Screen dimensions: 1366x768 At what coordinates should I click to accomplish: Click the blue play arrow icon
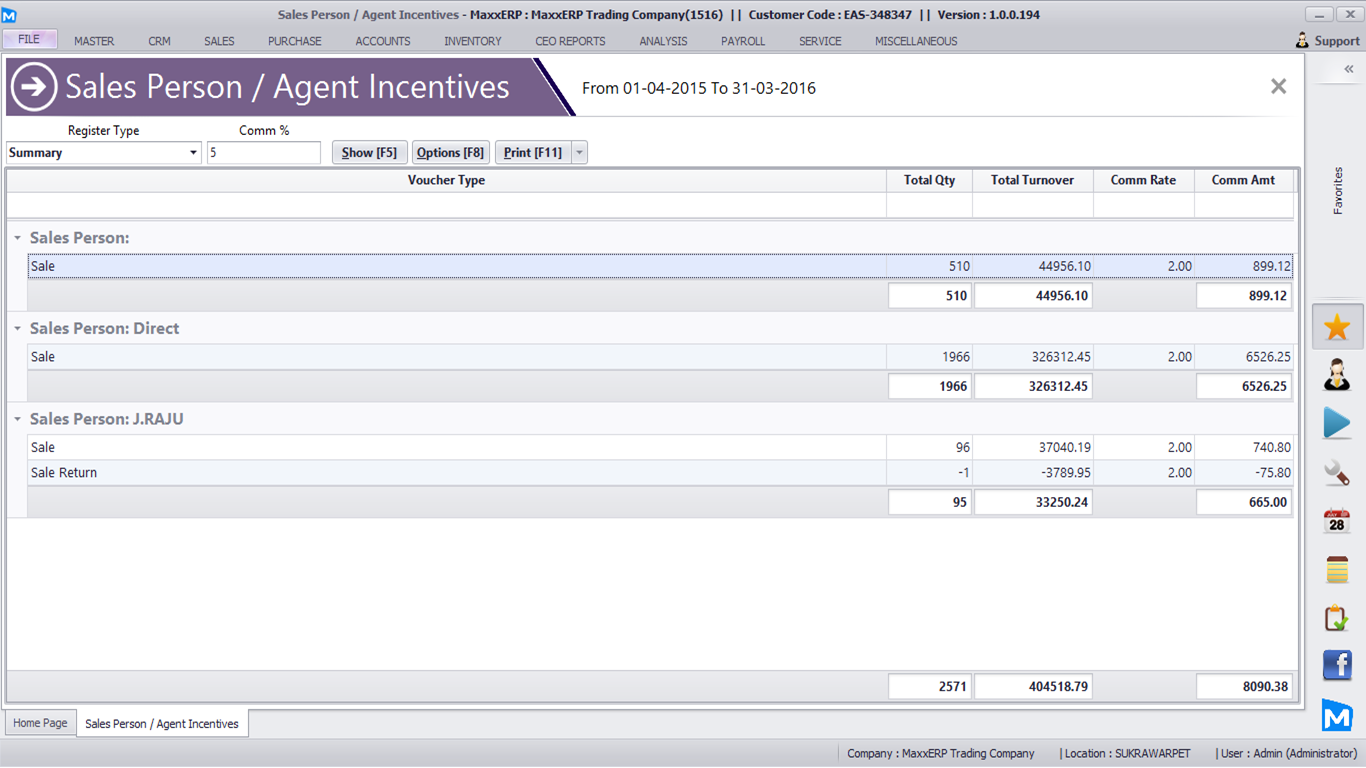[1337, 423]
